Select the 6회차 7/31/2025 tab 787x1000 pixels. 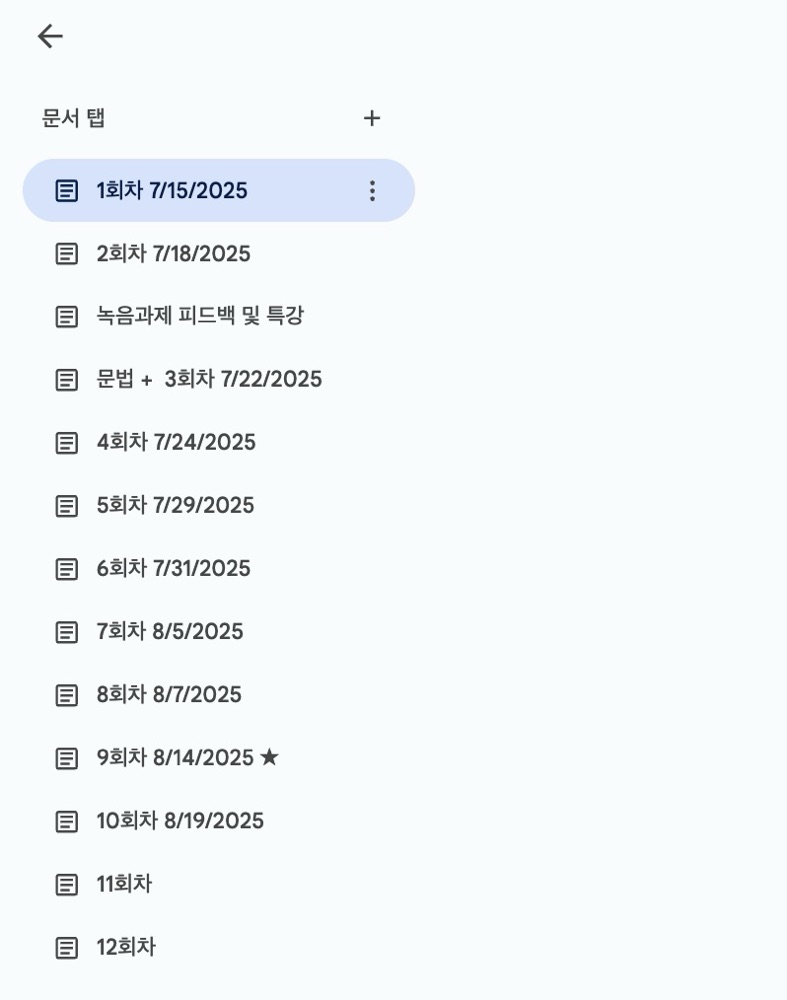coord(219,569)
